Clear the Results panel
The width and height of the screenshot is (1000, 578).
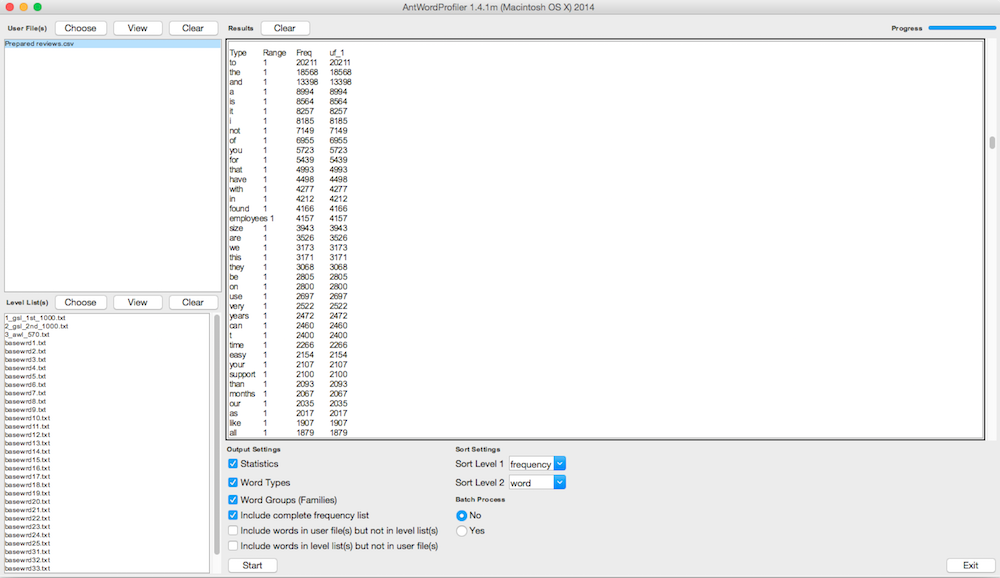(285, 28)
